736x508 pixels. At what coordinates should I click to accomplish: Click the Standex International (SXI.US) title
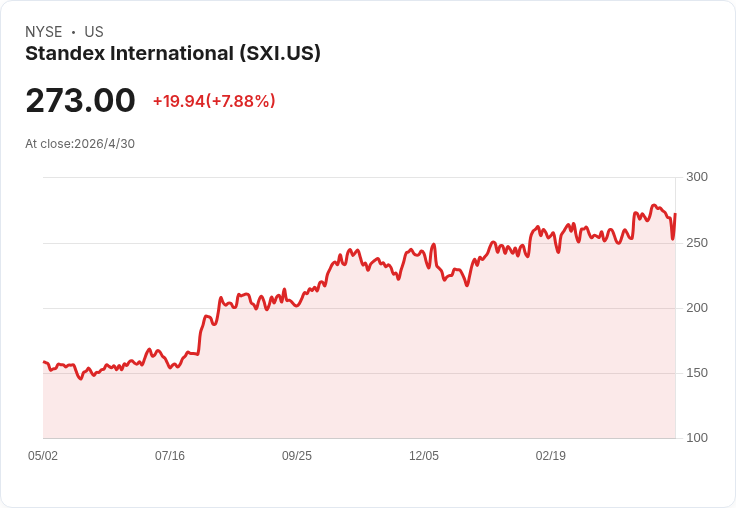(173, 54)
